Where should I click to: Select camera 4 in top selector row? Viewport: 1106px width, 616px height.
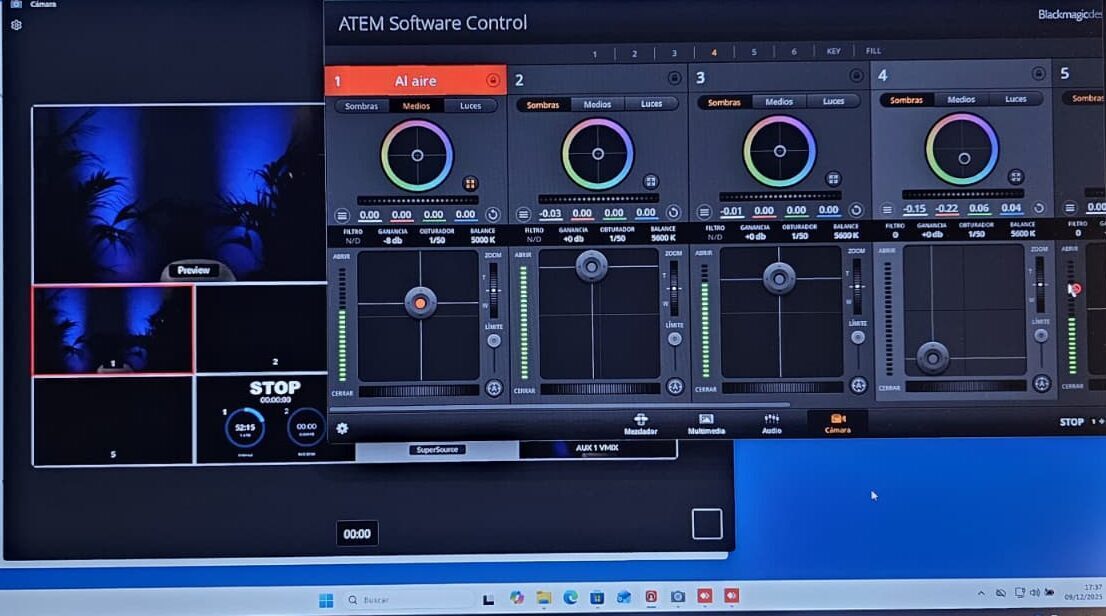714,53
